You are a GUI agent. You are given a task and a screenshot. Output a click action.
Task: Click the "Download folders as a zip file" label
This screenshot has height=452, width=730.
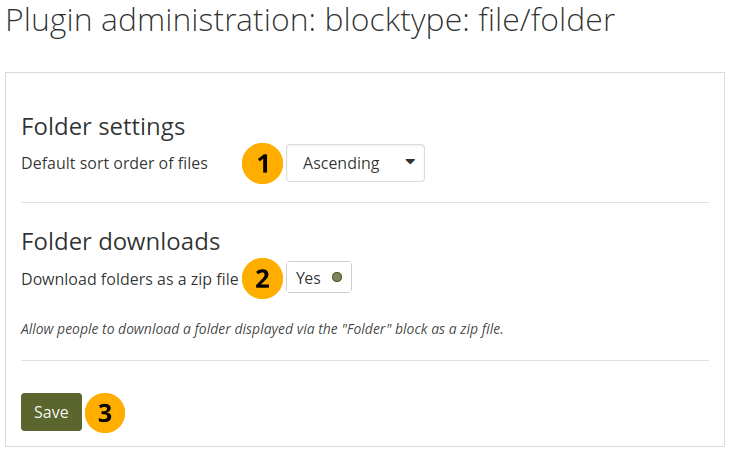coord(129,279)
